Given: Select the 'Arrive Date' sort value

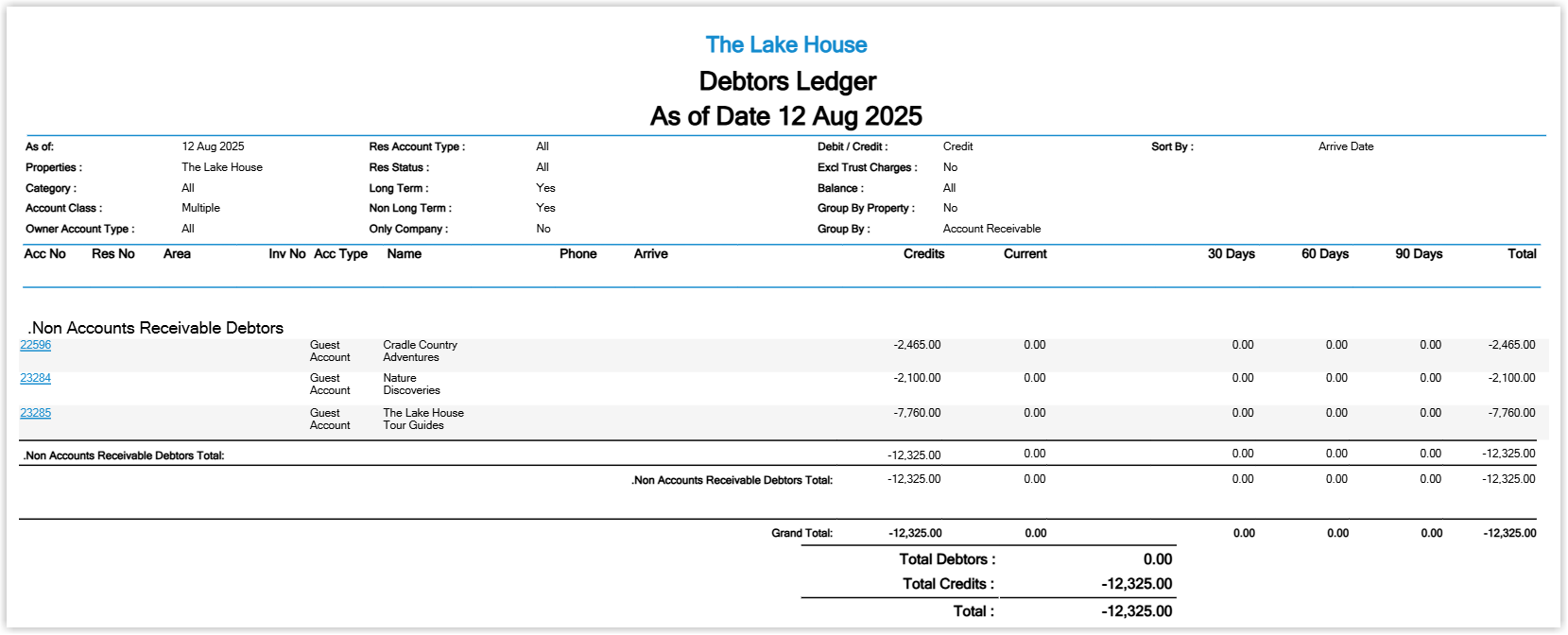Looking at the screenshot, I should (x=1346, y=146).
